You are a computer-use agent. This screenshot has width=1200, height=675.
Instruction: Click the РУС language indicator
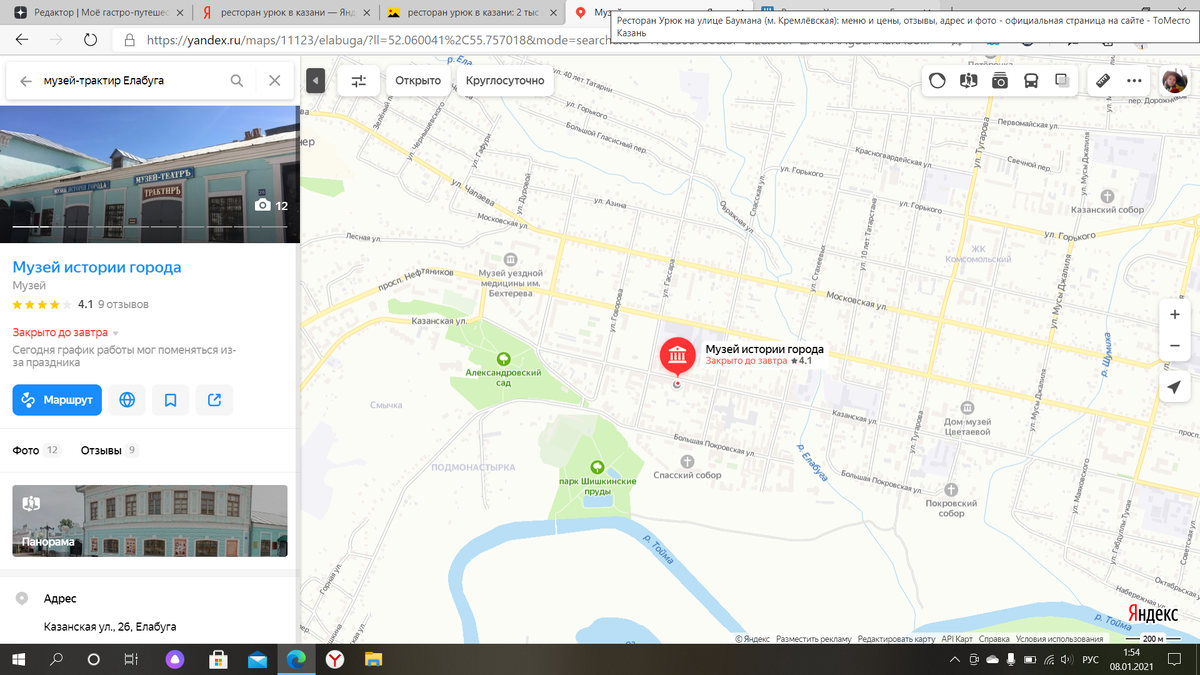(x=1091, y=660)
